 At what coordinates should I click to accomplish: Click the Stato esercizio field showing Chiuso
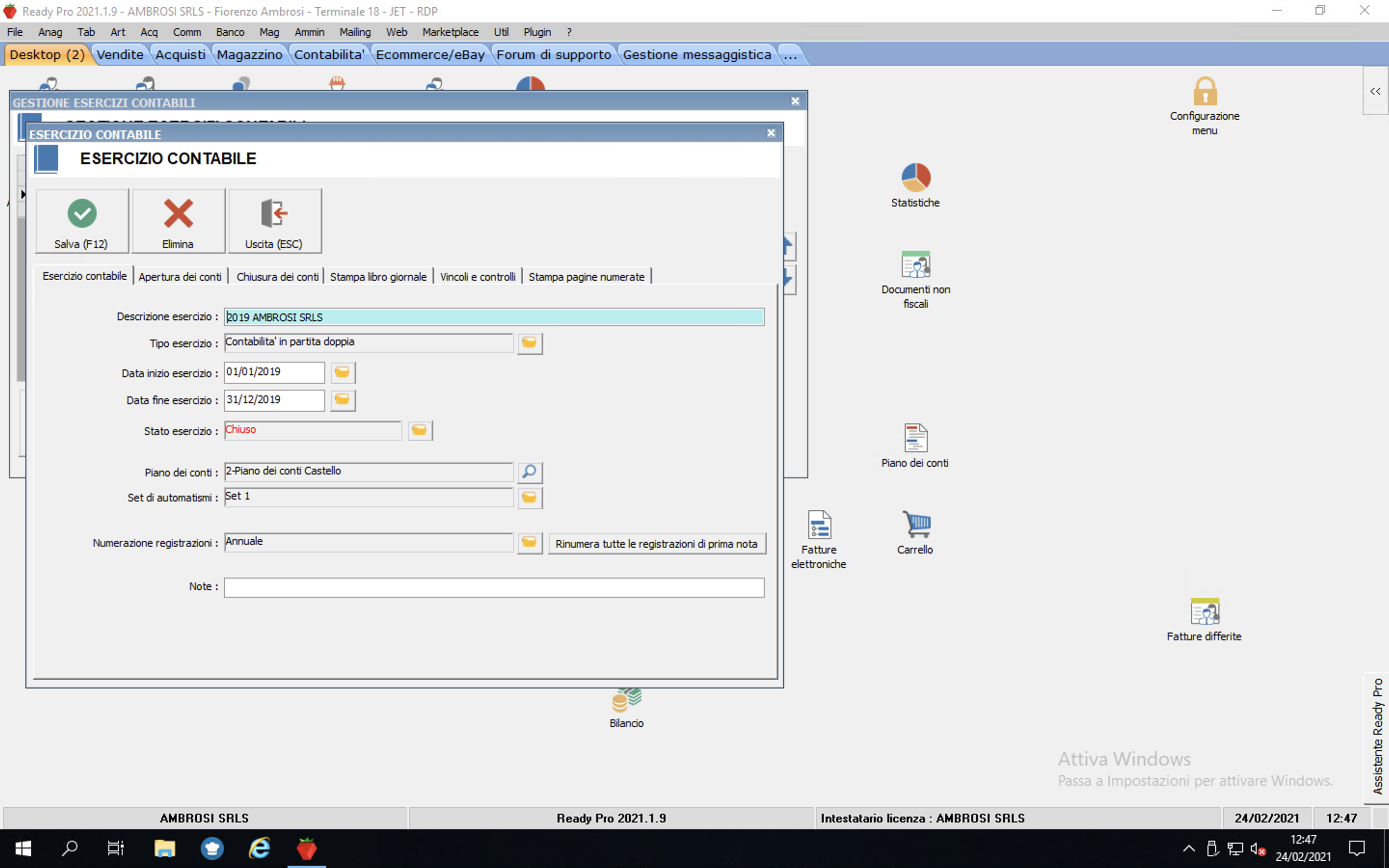(313, 431)
